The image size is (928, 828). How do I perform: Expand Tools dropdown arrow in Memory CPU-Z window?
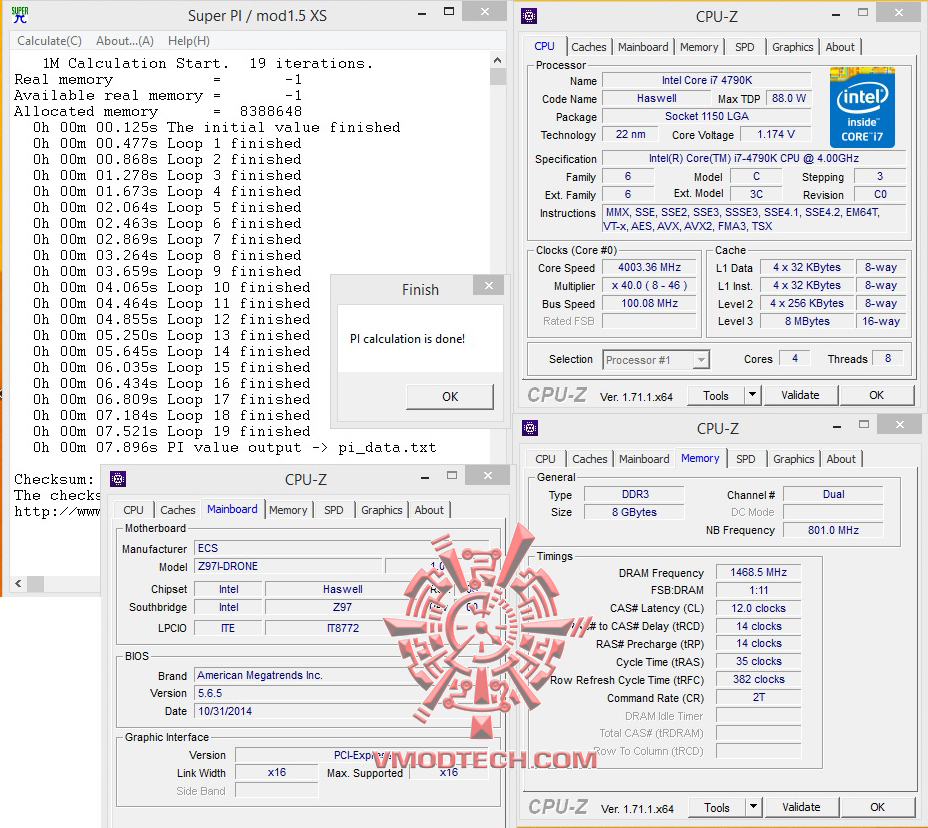click(x=753, y=807)
